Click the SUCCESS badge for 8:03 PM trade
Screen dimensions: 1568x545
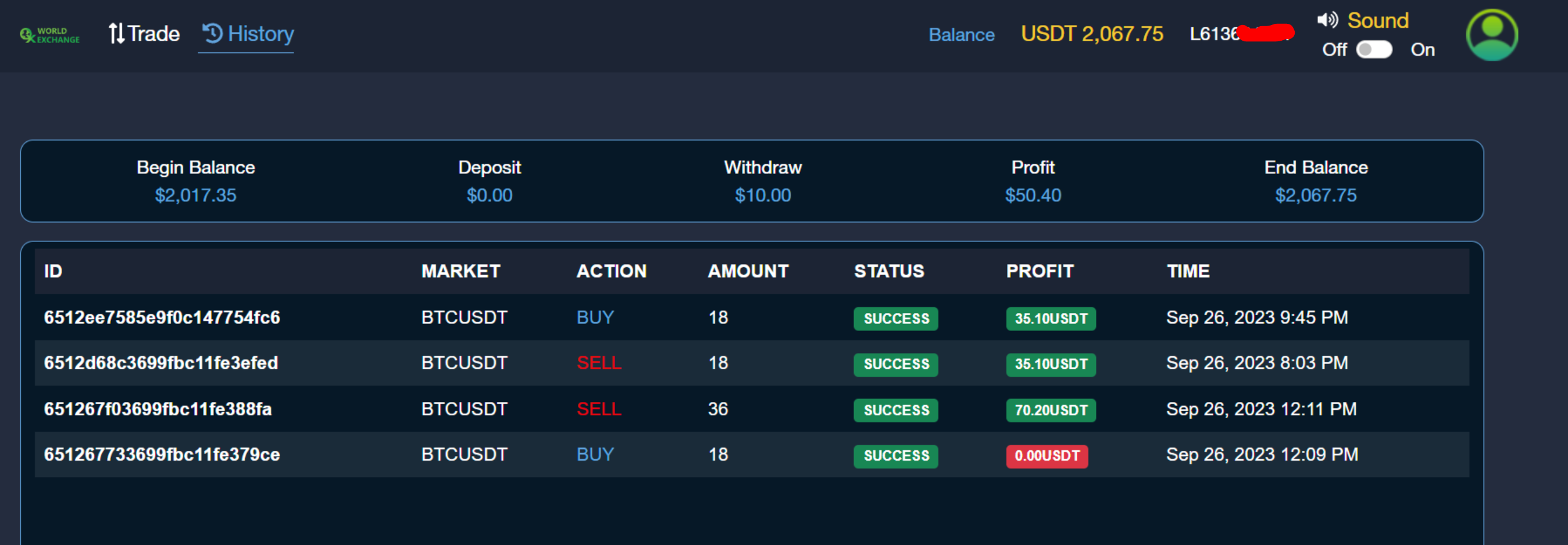coord(895,364)
